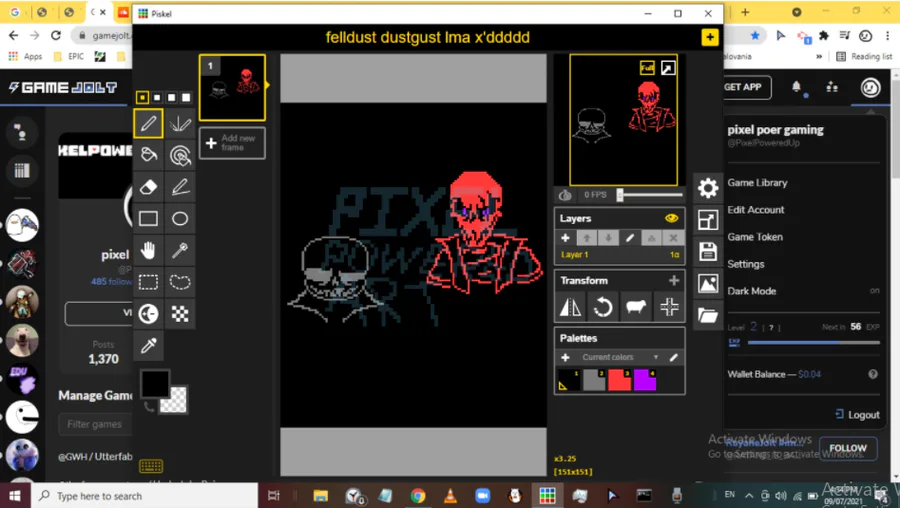Select the Dithering checkerboard tool
This screenshot has width=900, height=508.
(180, 314)
